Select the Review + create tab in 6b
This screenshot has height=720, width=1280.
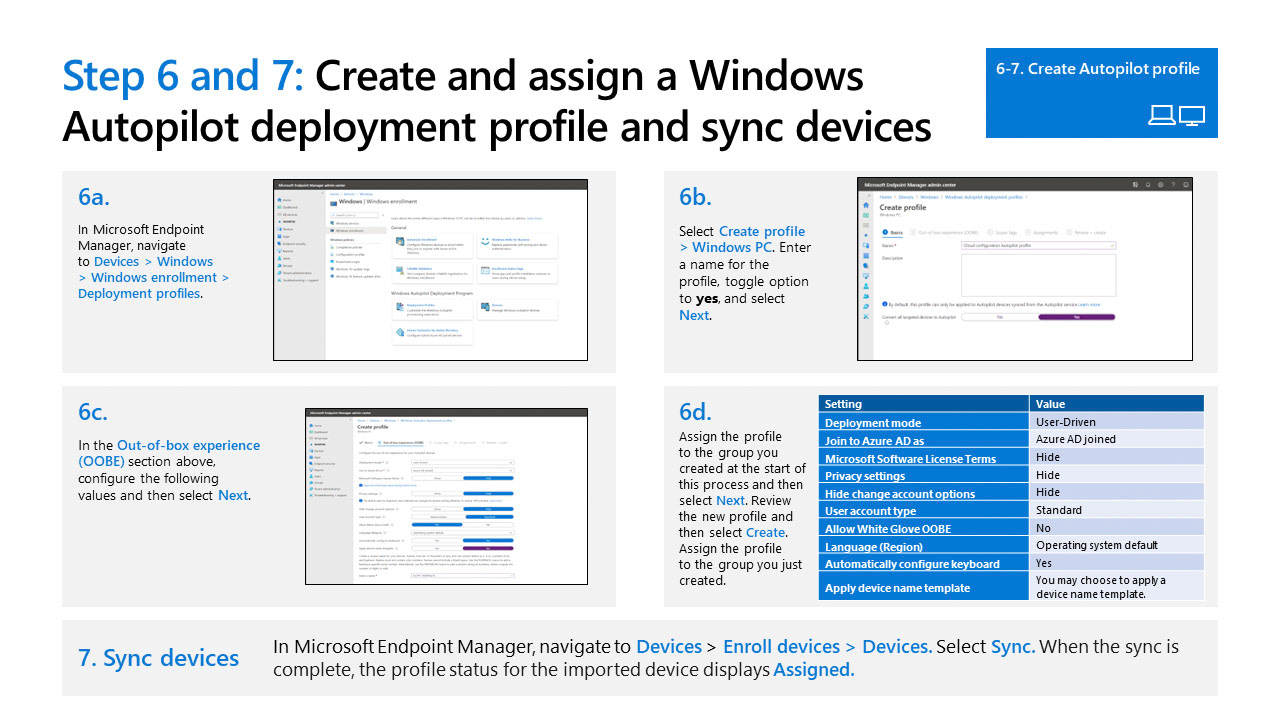pos(1086,233)
